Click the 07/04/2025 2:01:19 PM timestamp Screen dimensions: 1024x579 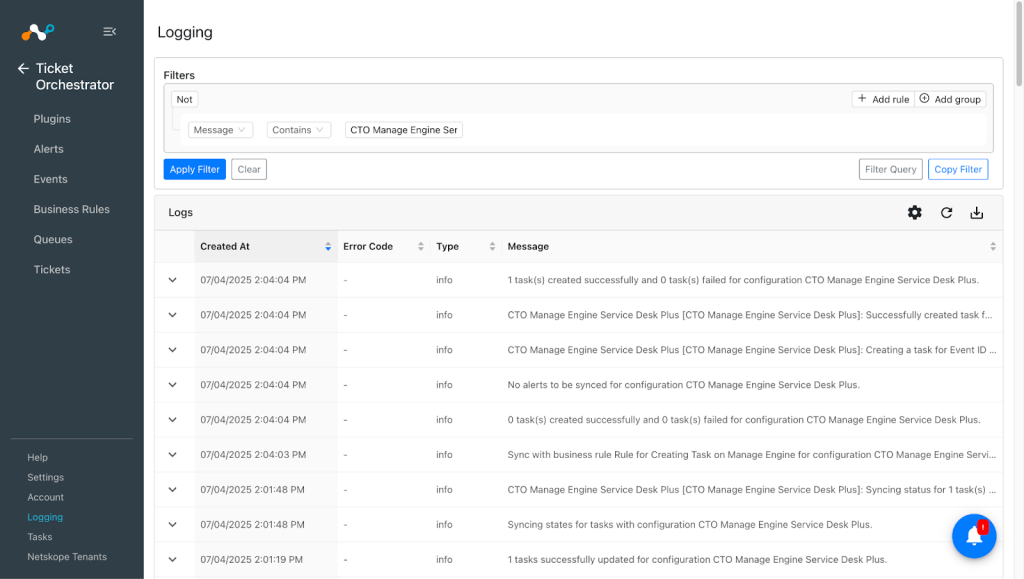251,559
